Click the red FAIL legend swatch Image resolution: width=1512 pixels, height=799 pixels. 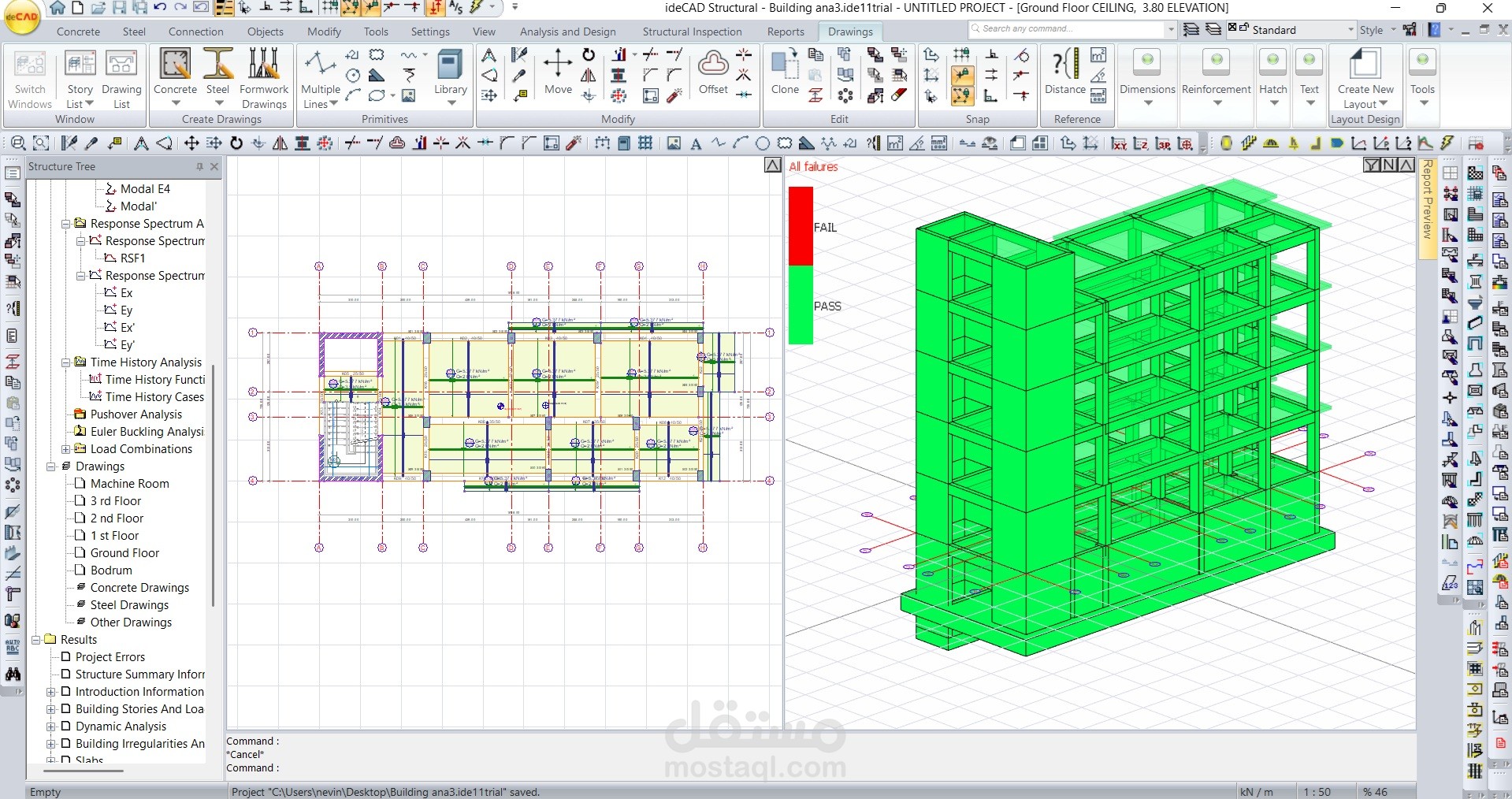pyautogui.click(x=801, y=226)
